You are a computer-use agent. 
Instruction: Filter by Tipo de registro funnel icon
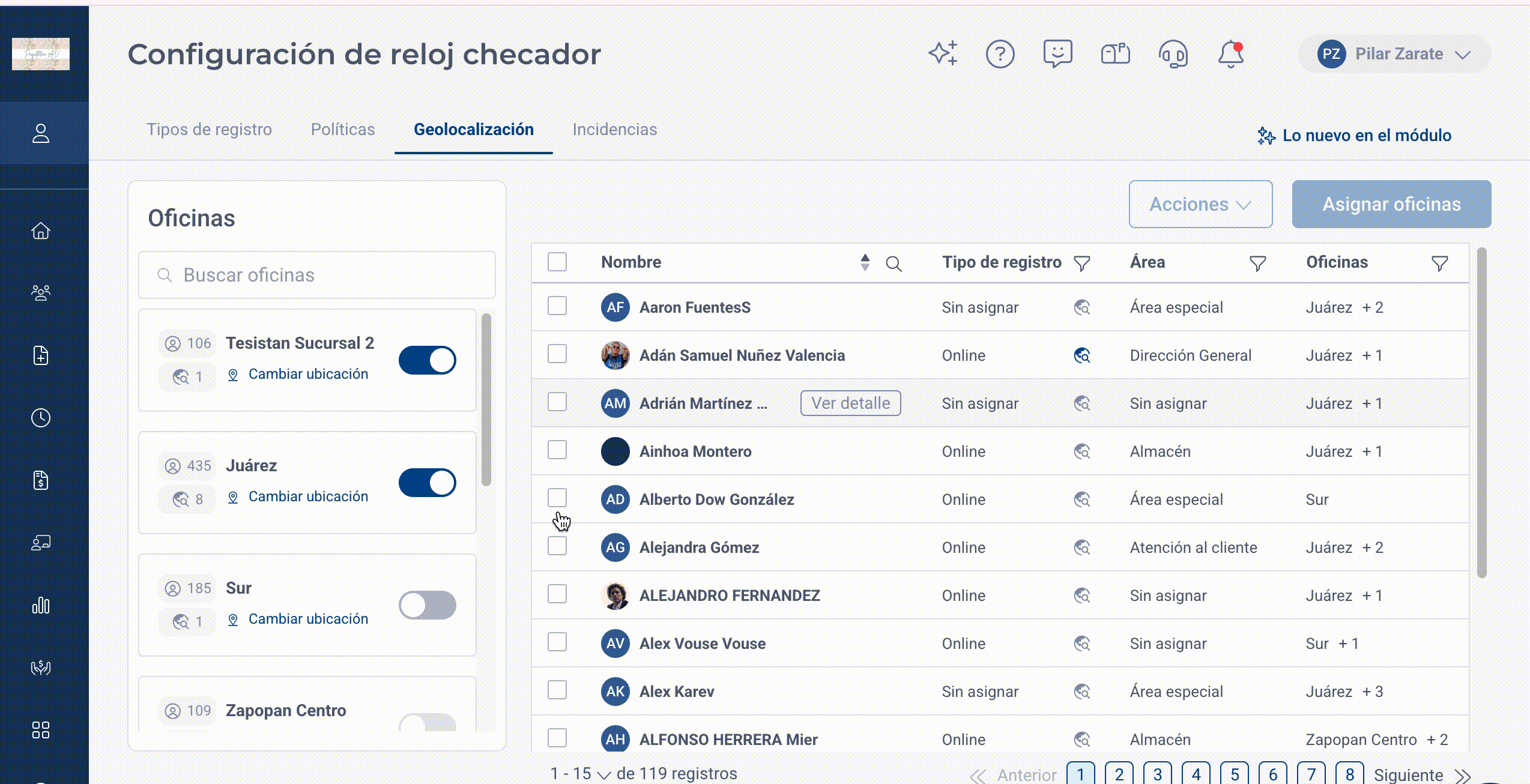pyautogui.click(x=1082, y=264)
